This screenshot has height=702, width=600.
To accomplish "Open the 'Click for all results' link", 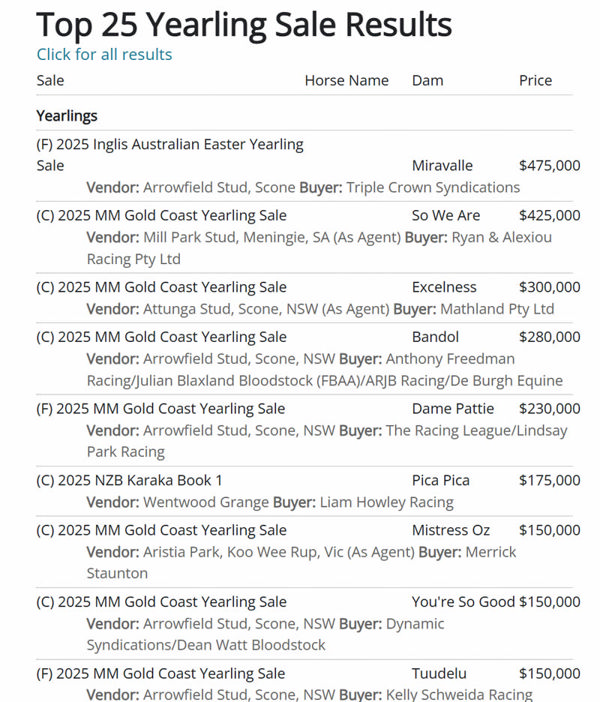I will click(104, 54).
